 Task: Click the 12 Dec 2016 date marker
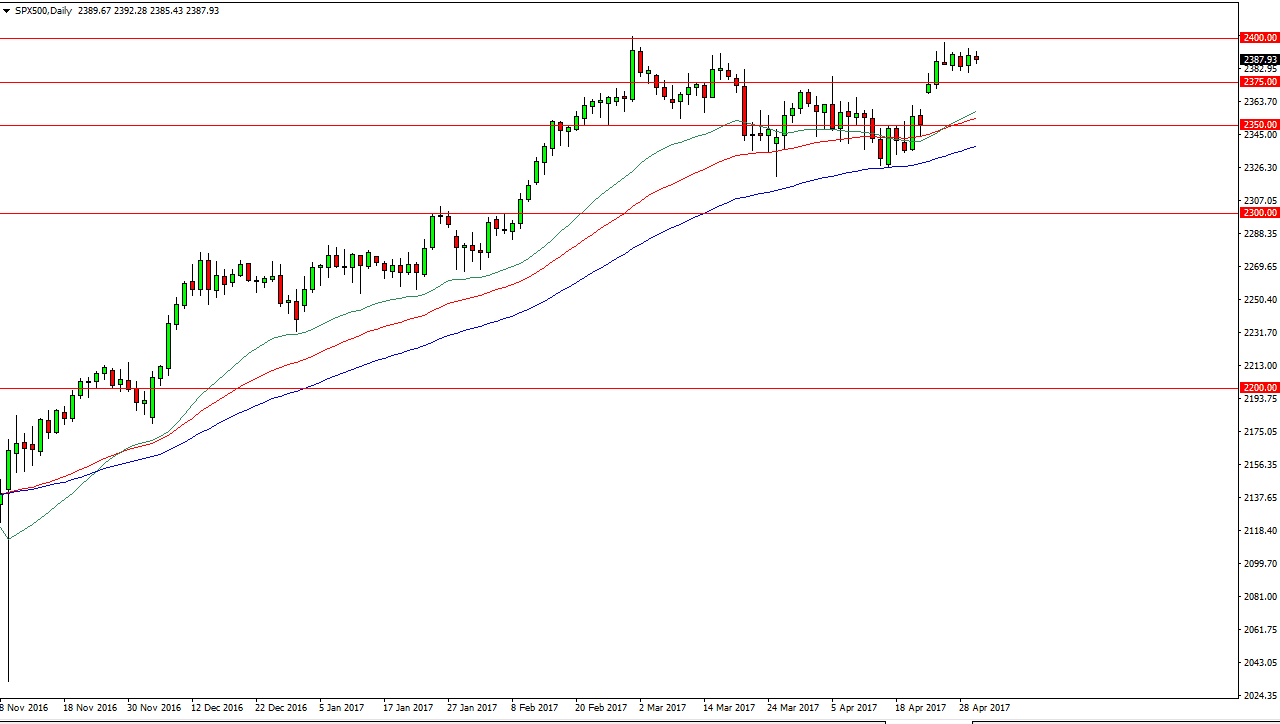coord(217,707)
